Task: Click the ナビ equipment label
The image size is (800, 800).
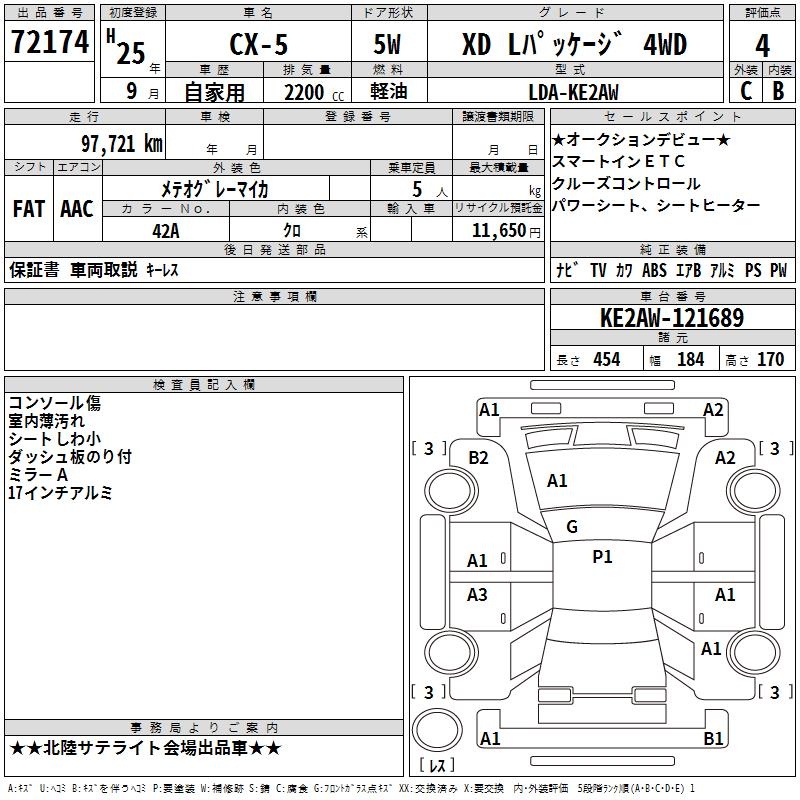Action: click(x=567, y=270)
